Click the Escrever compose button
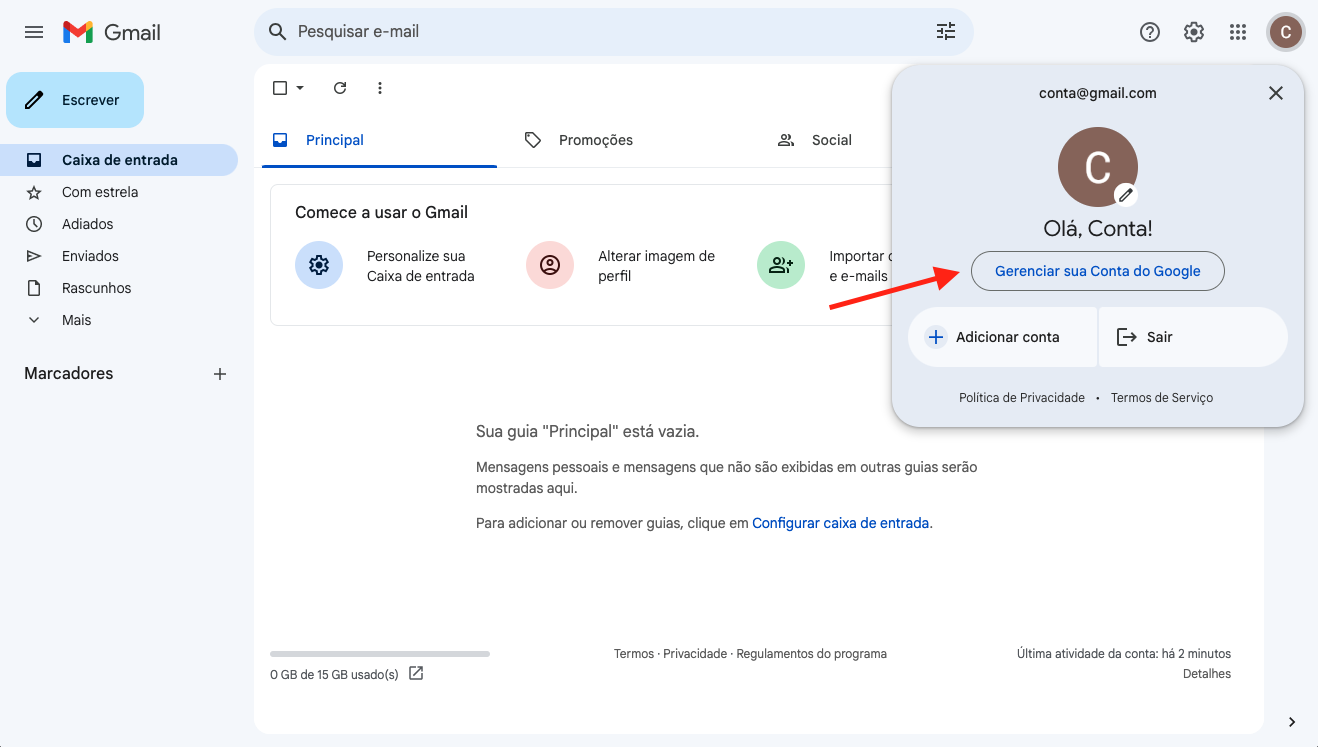The image size is (1318, 747). [75, 100]
